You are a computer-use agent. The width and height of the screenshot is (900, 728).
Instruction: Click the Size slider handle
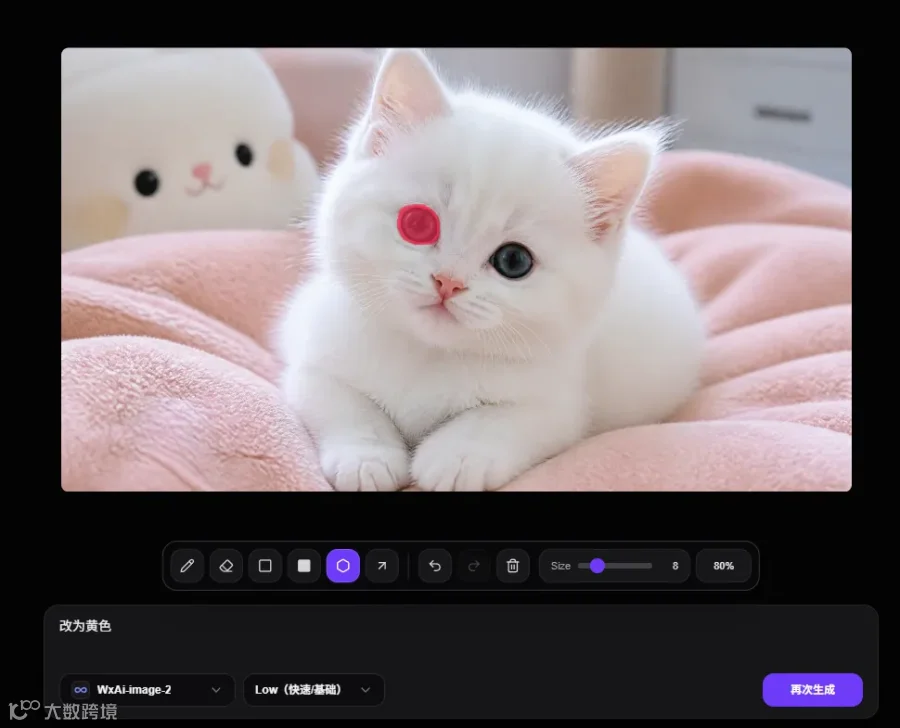597,566
